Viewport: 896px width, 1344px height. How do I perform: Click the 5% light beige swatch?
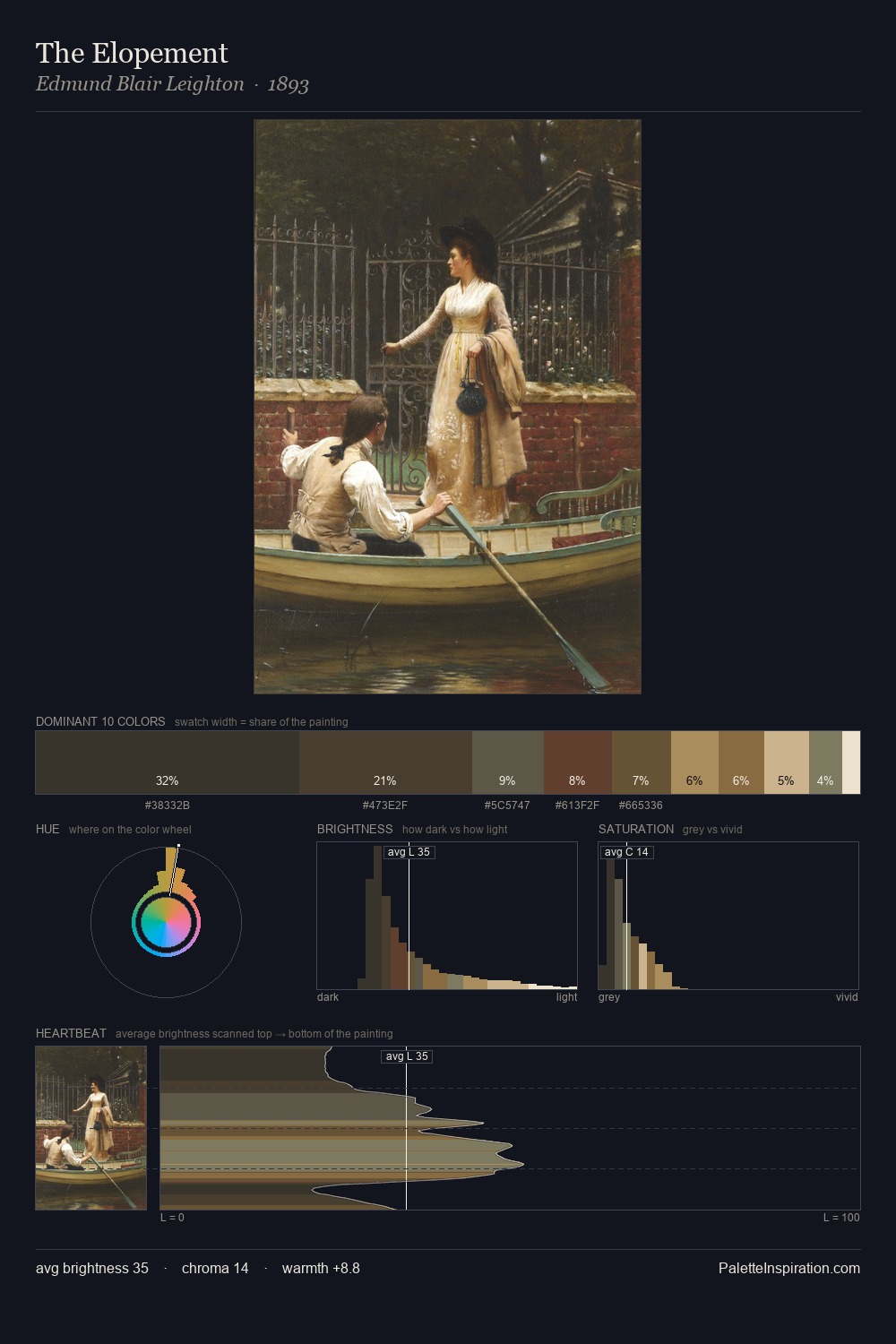[786, 762]
